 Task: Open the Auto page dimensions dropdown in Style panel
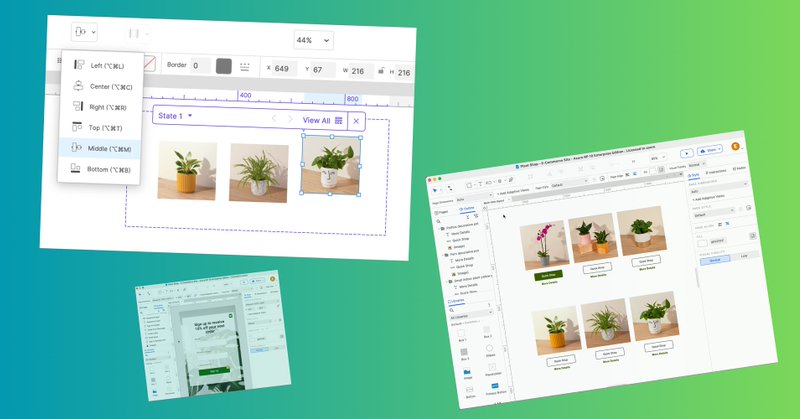tap(718, 187)
